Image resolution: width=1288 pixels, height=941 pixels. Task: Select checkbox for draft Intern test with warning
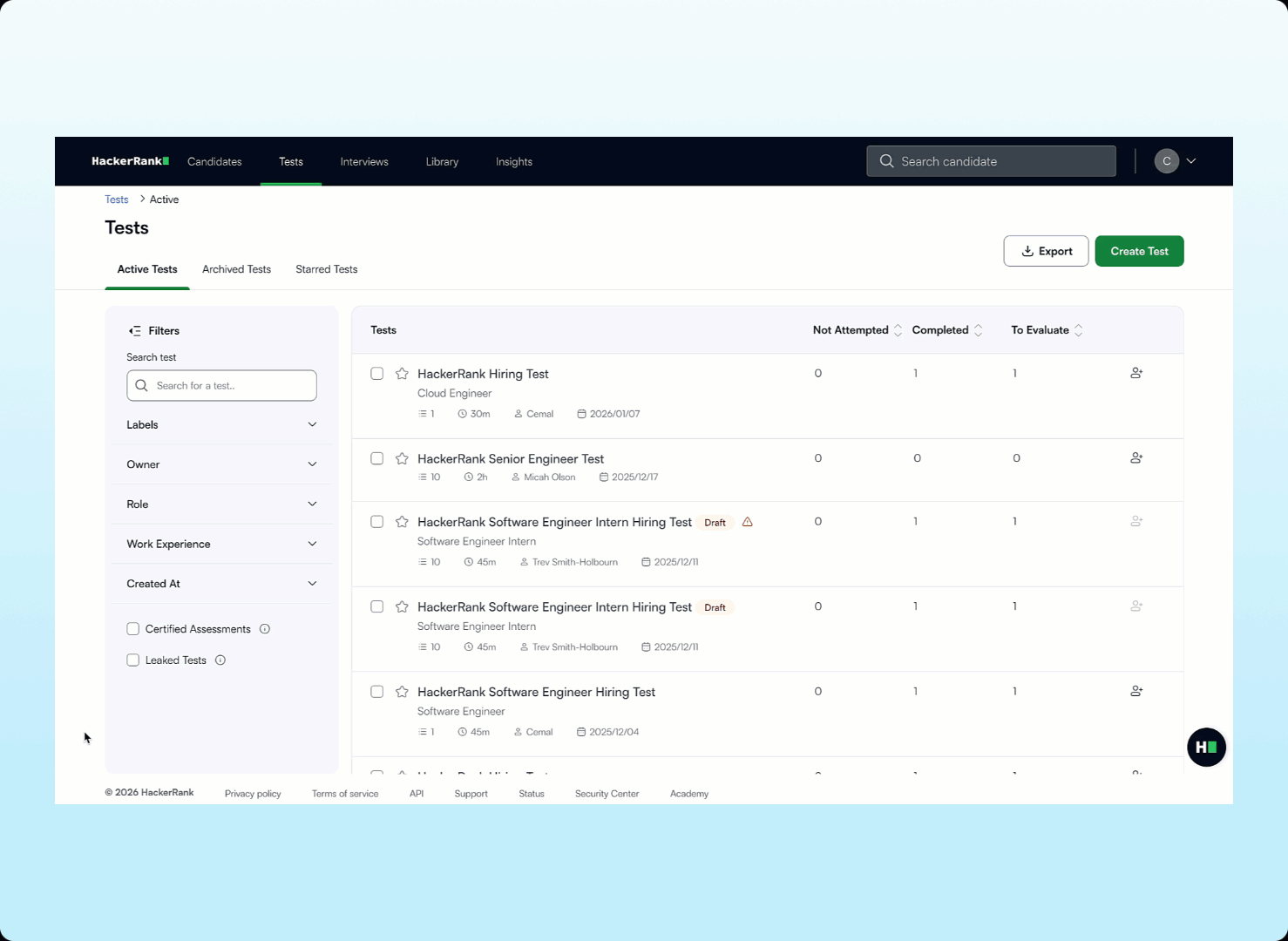[x=376, y=522]
